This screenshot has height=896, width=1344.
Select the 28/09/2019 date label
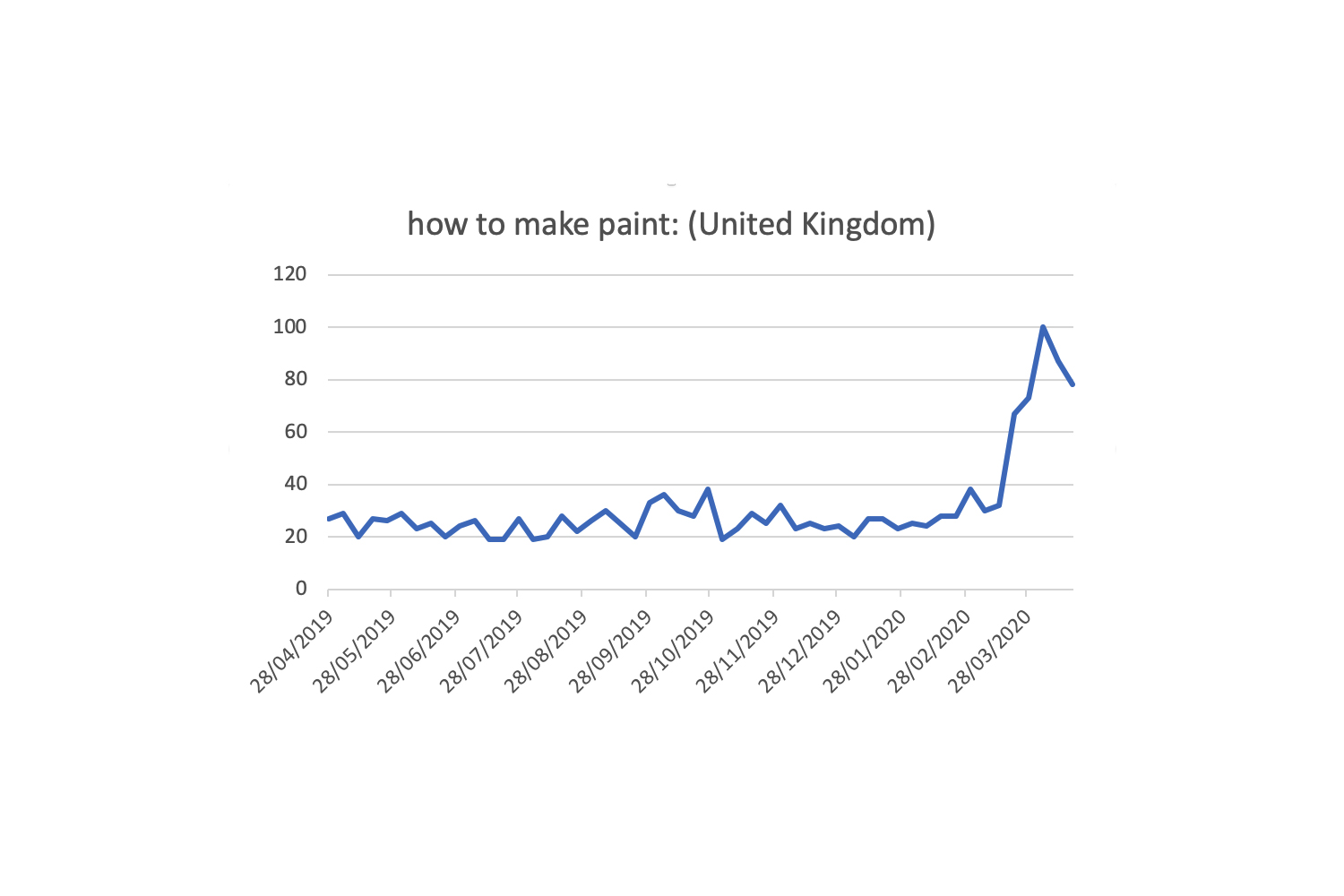coord(609,651)
